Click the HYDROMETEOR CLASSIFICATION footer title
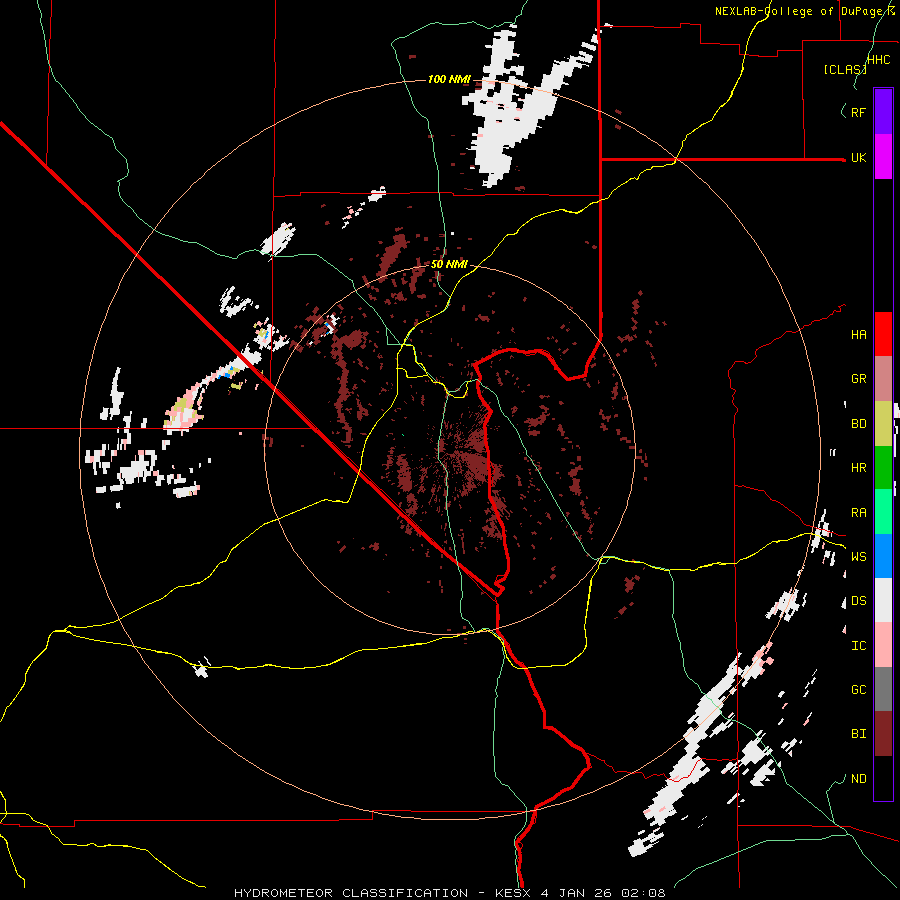Viewport: 900px width, 900px height. click(351, 893)
